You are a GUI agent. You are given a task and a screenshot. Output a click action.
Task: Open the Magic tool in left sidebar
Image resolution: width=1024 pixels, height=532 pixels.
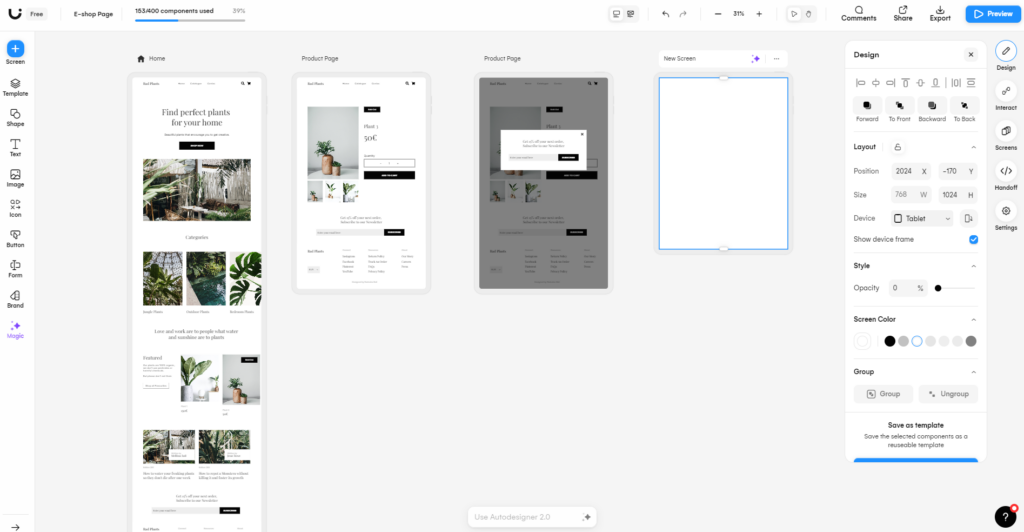[x=15, y=328]
